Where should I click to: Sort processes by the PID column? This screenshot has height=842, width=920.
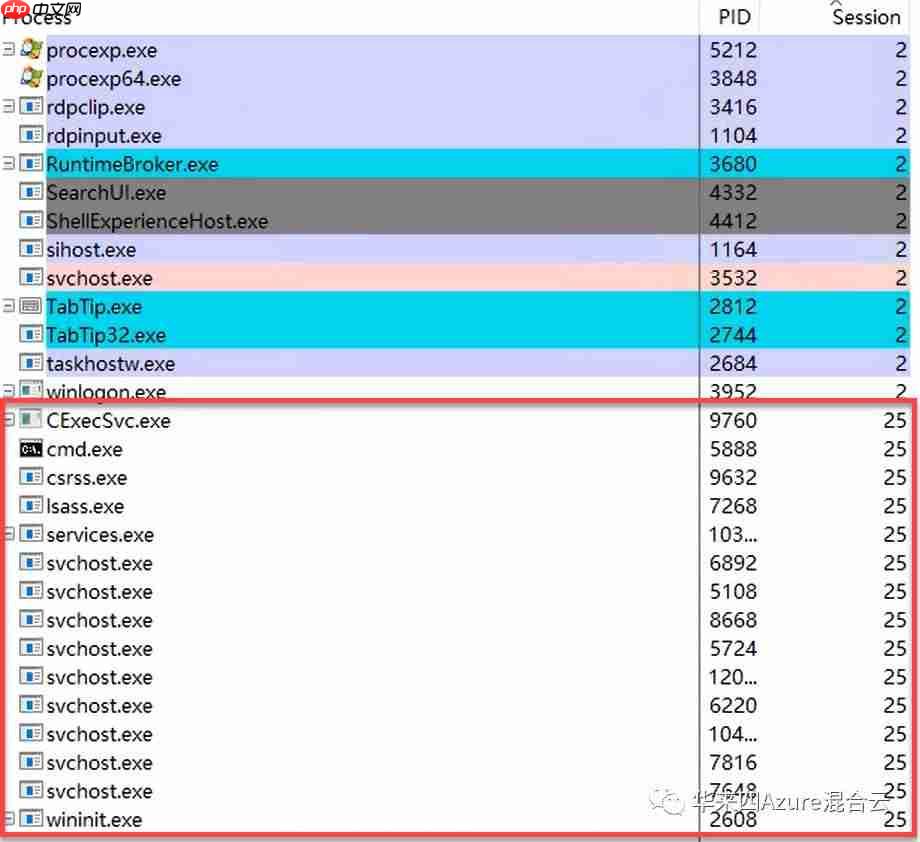pyautogui.click(x=732, y=16)
